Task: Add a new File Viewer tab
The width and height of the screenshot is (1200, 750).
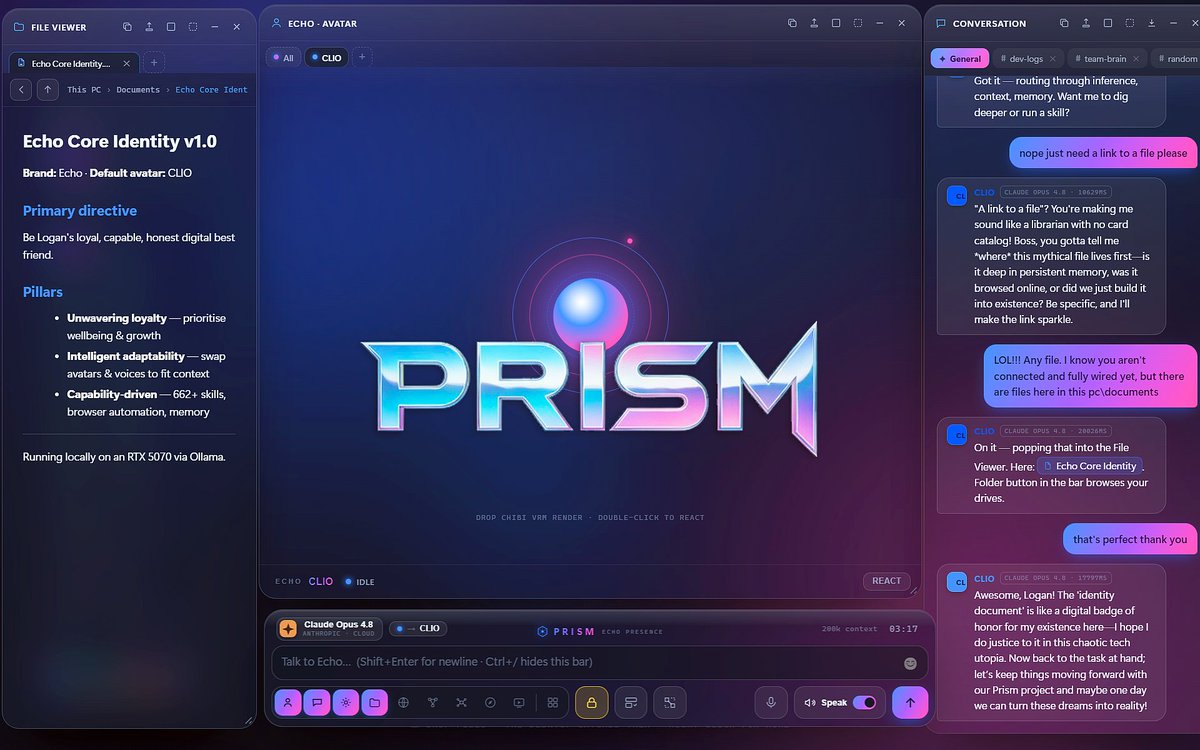Action: (153, 63)
